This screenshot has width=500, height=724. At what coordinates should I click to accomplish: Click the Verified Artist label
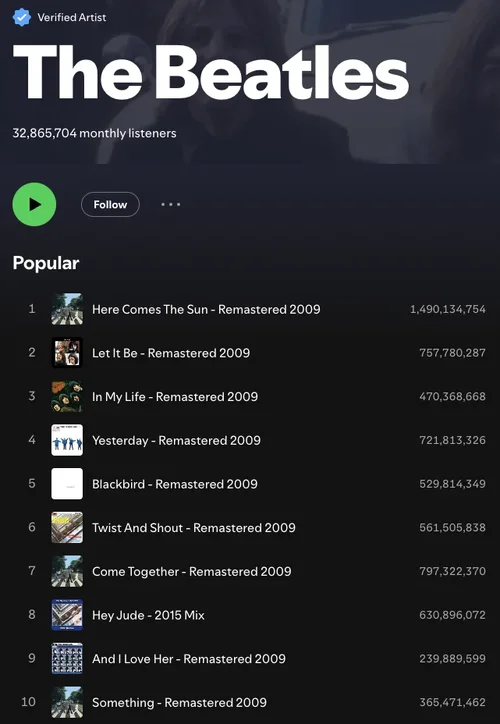click(72, 18)
